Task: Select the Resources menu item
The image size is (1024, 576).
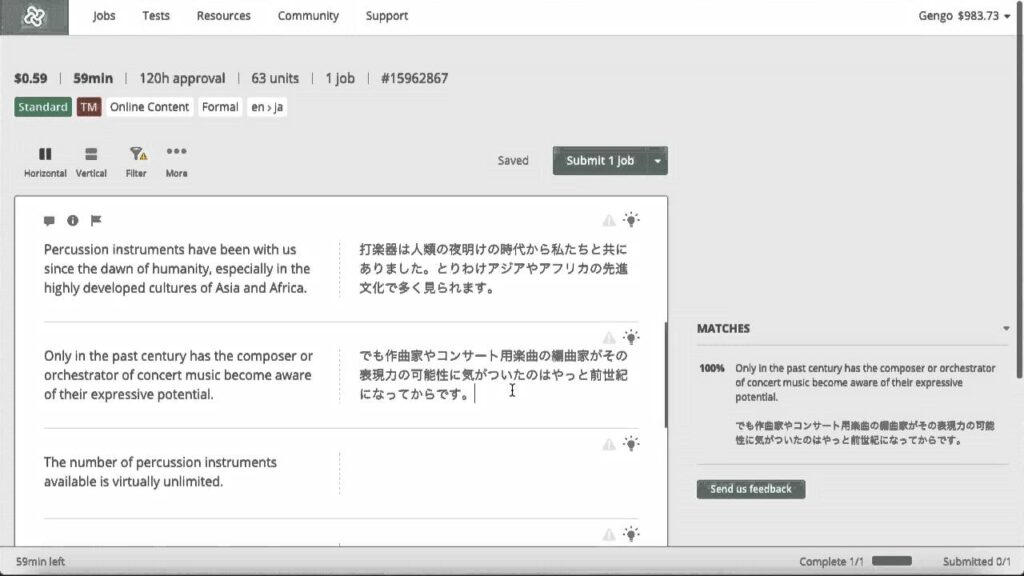Action: click(223, 16)
